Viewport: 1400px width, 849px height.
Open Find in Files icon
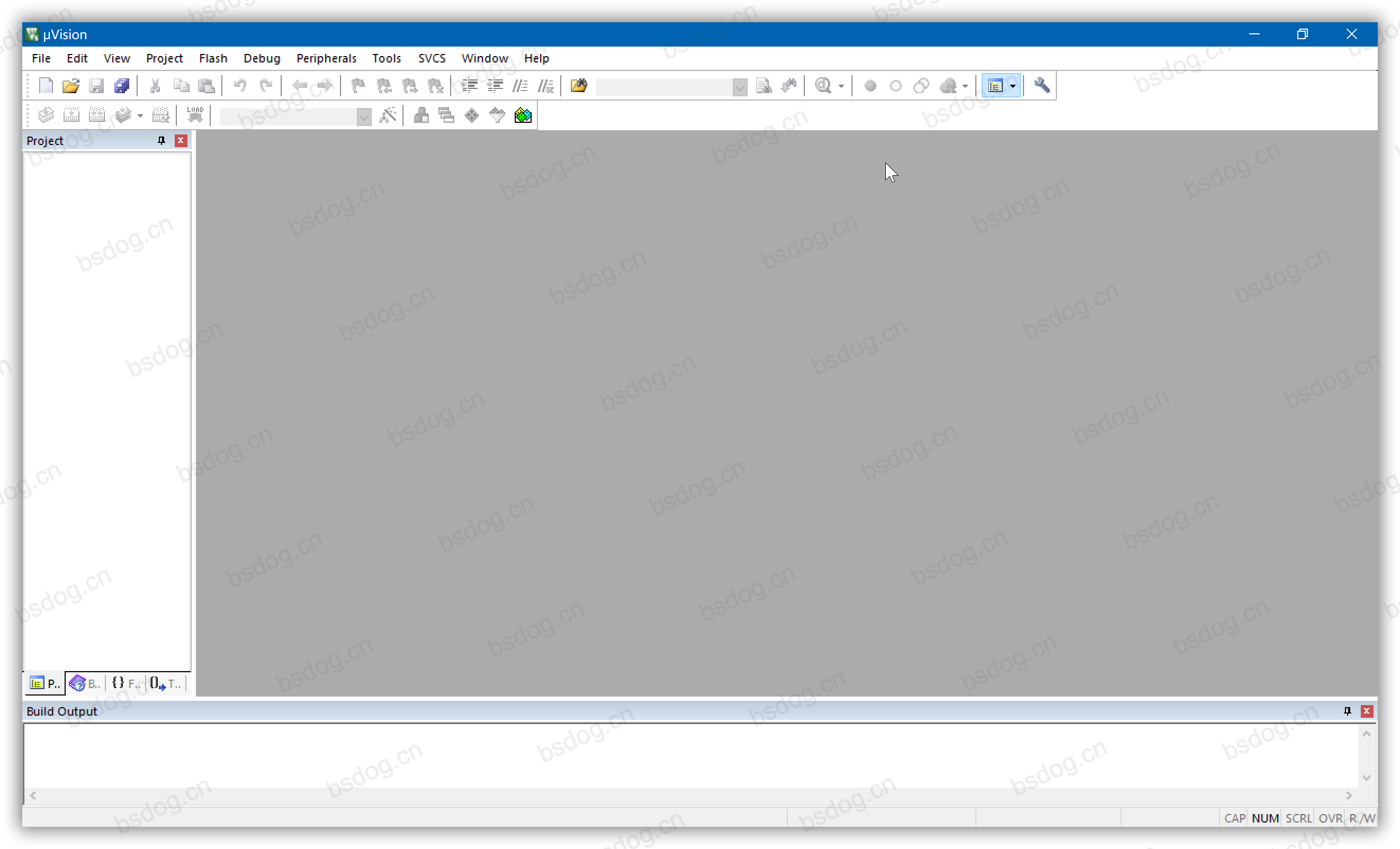click(579, 86)
